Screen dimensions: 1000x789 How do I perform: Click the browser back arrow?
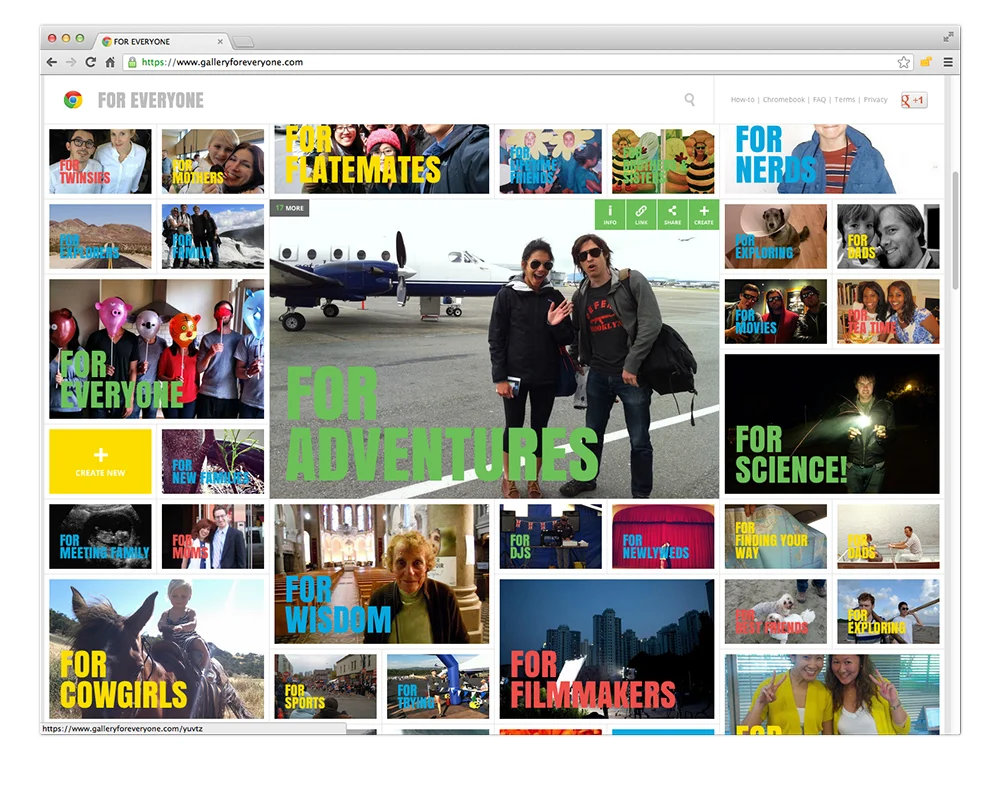pos(52,62)
